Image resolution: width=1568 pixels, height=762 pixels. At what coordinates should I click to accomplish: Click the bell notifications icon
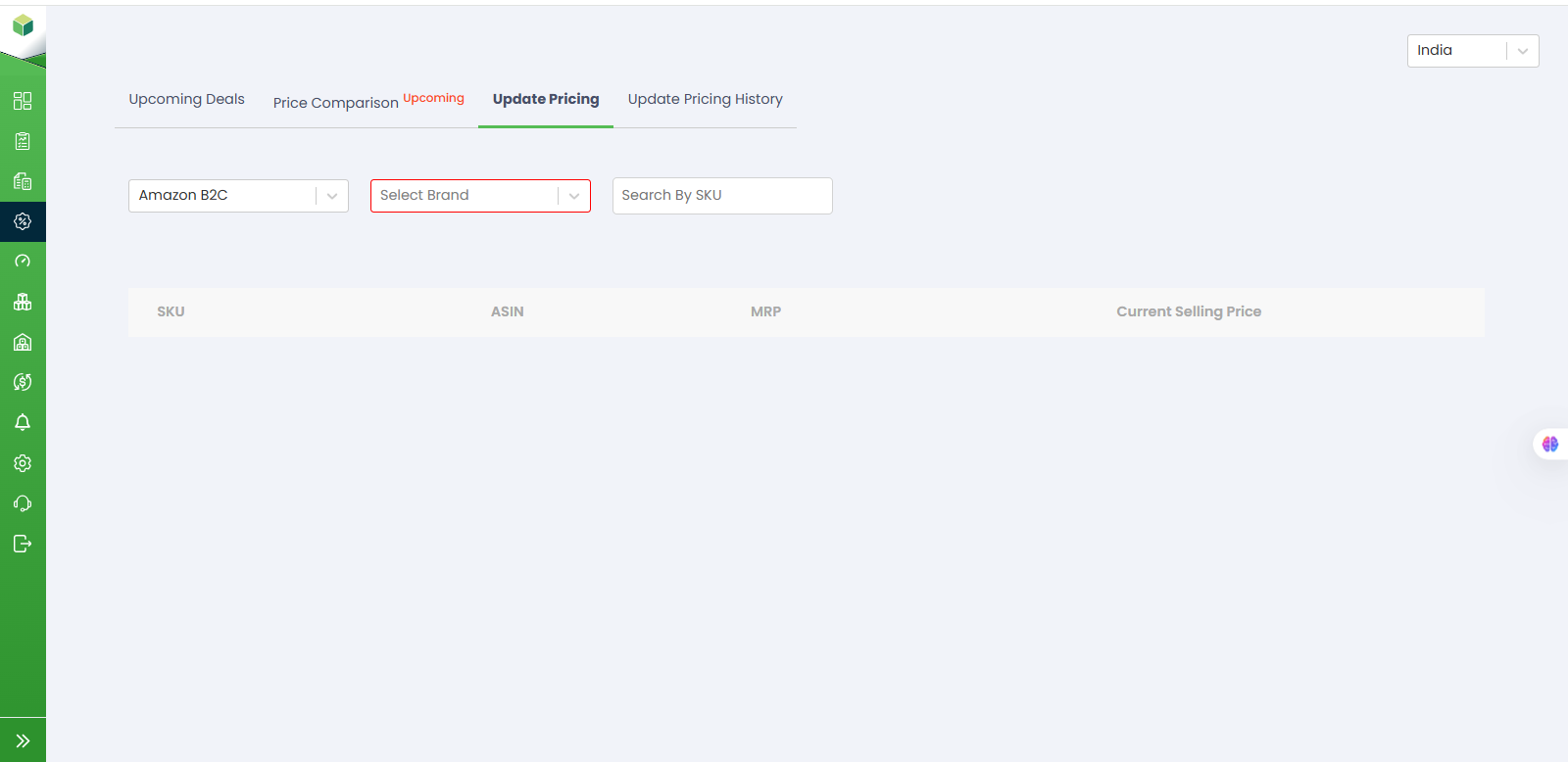pos(23,422)
